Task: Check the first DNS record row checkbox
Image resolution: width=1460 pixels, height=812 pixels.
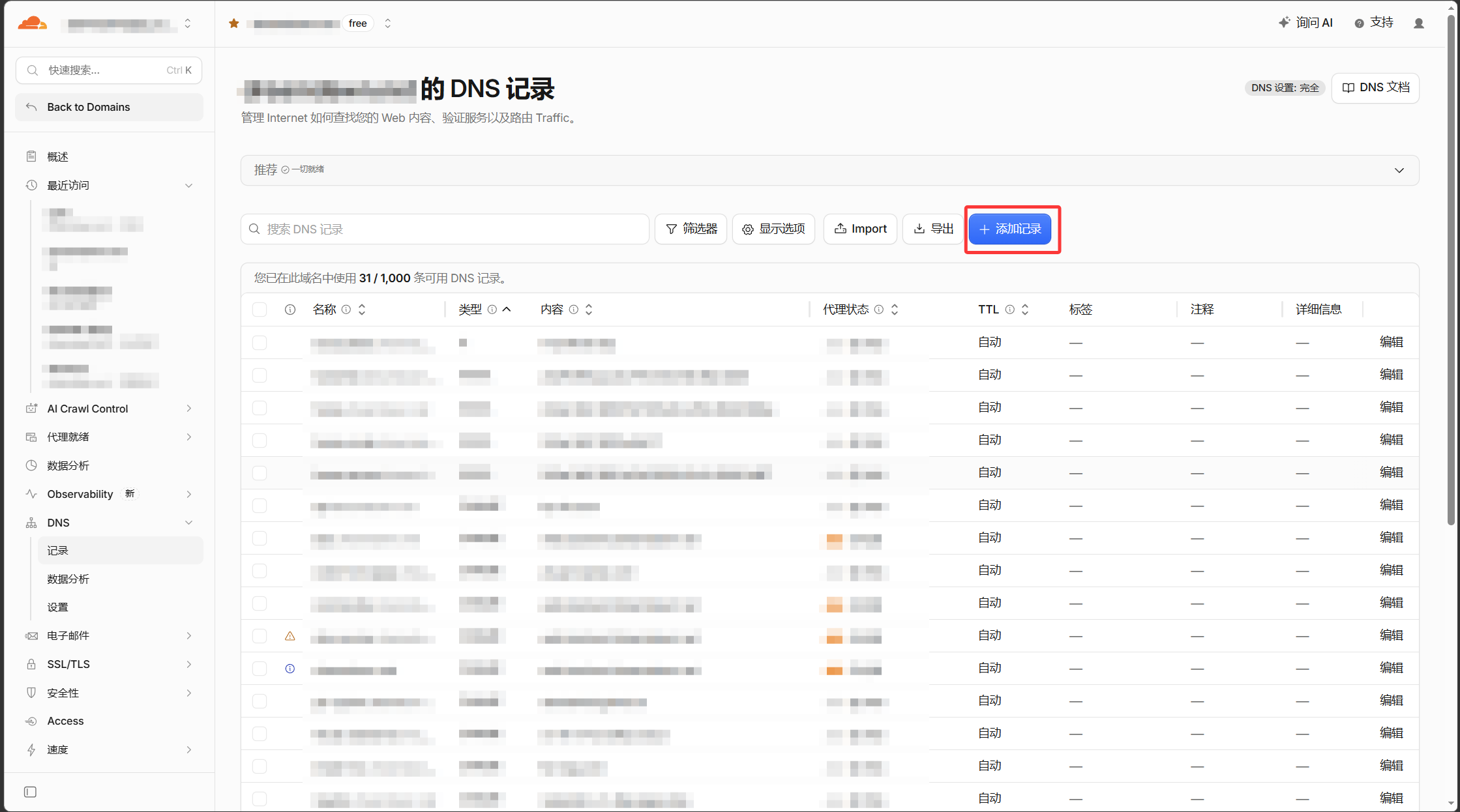Action: coord(260,343)
